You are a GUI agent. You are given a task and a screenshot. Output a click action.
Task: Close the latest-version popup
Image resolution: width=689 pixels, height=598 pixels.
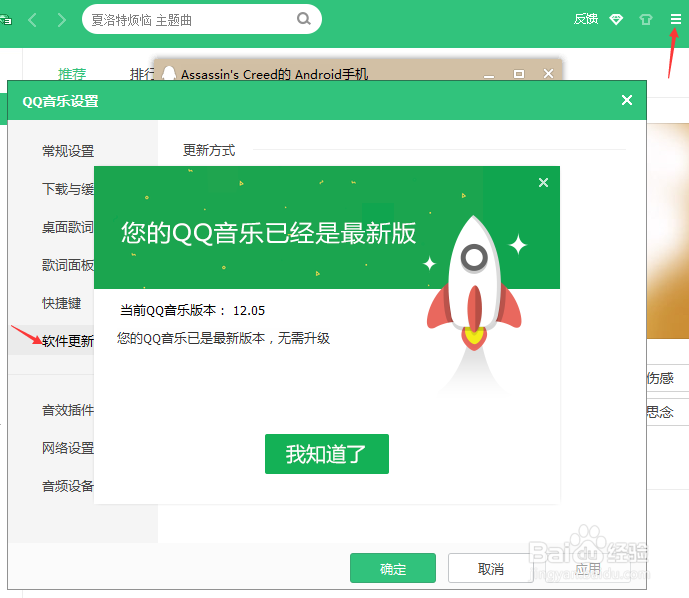pyautogui.click(x=543, y=182)
